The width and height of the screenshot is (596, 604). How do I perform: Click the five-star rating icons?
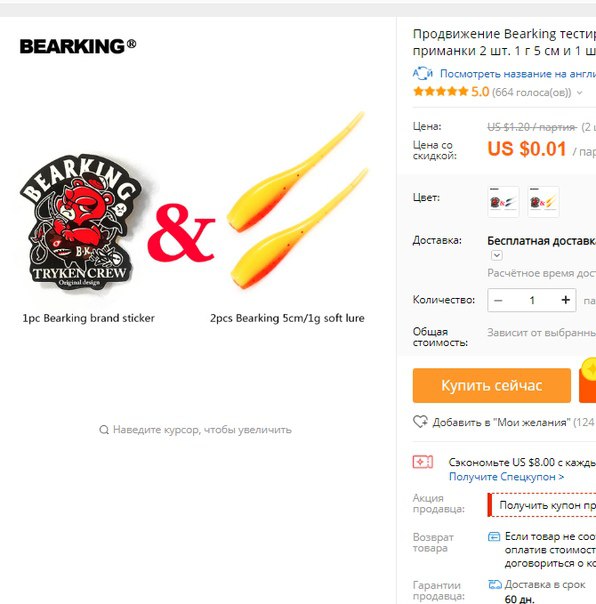[440, 92]
